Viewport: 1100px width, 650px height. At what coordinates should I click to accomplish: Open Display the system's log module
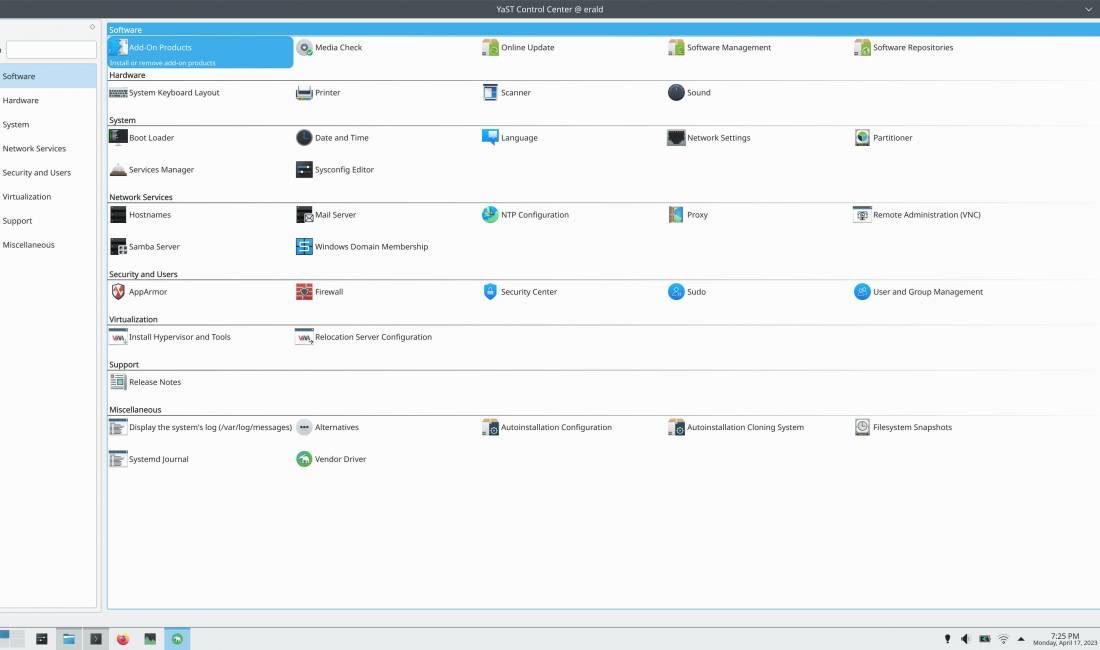[201, 427]
